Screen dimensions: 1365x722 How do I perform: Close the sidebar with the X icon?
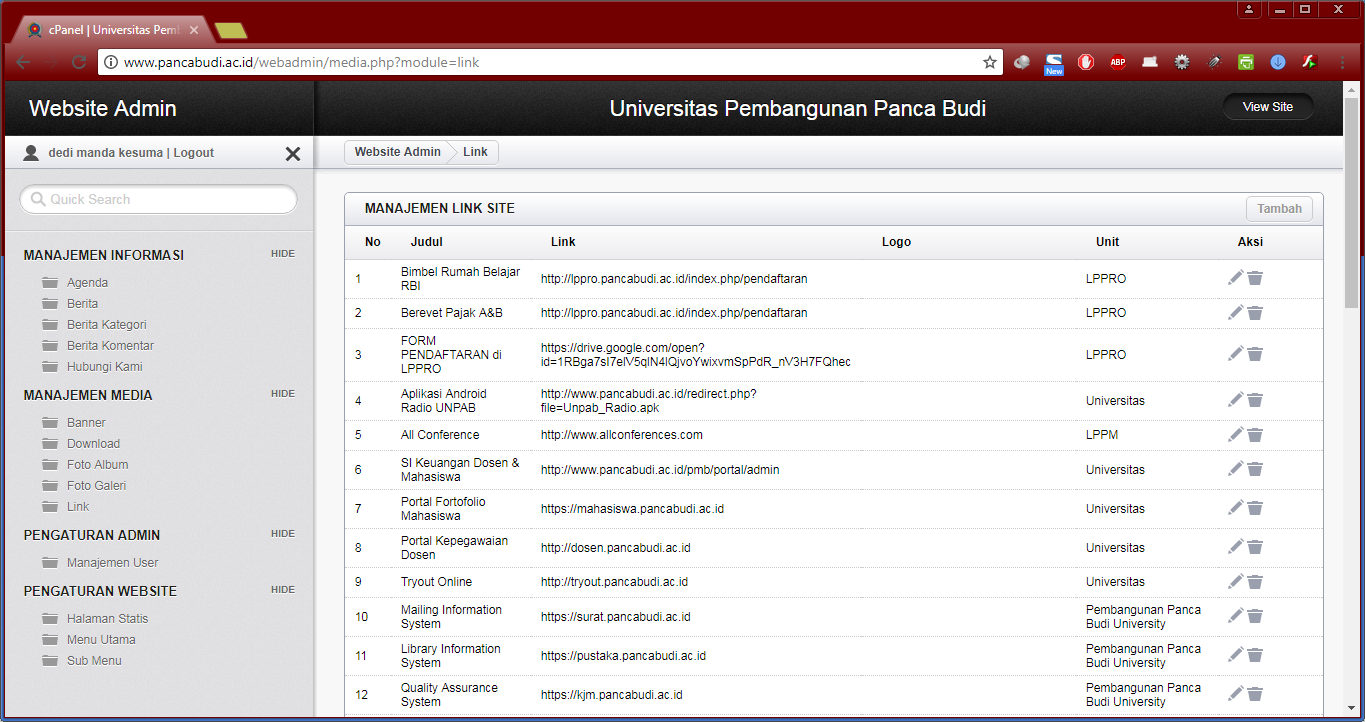coord(293,154)
